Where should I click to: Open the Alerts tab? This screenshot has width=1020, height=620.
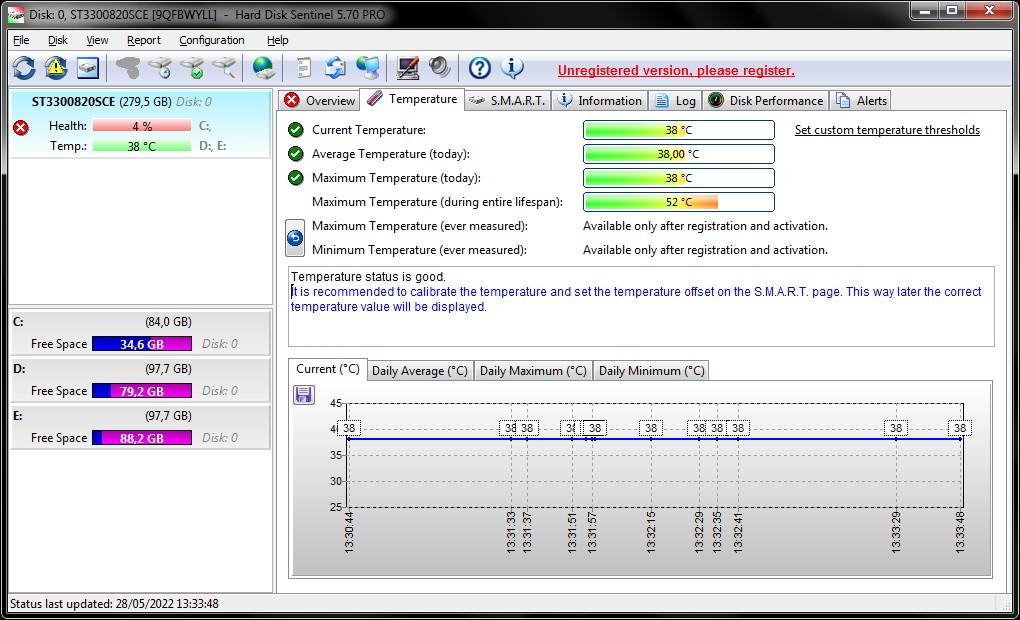pos(861,100)
